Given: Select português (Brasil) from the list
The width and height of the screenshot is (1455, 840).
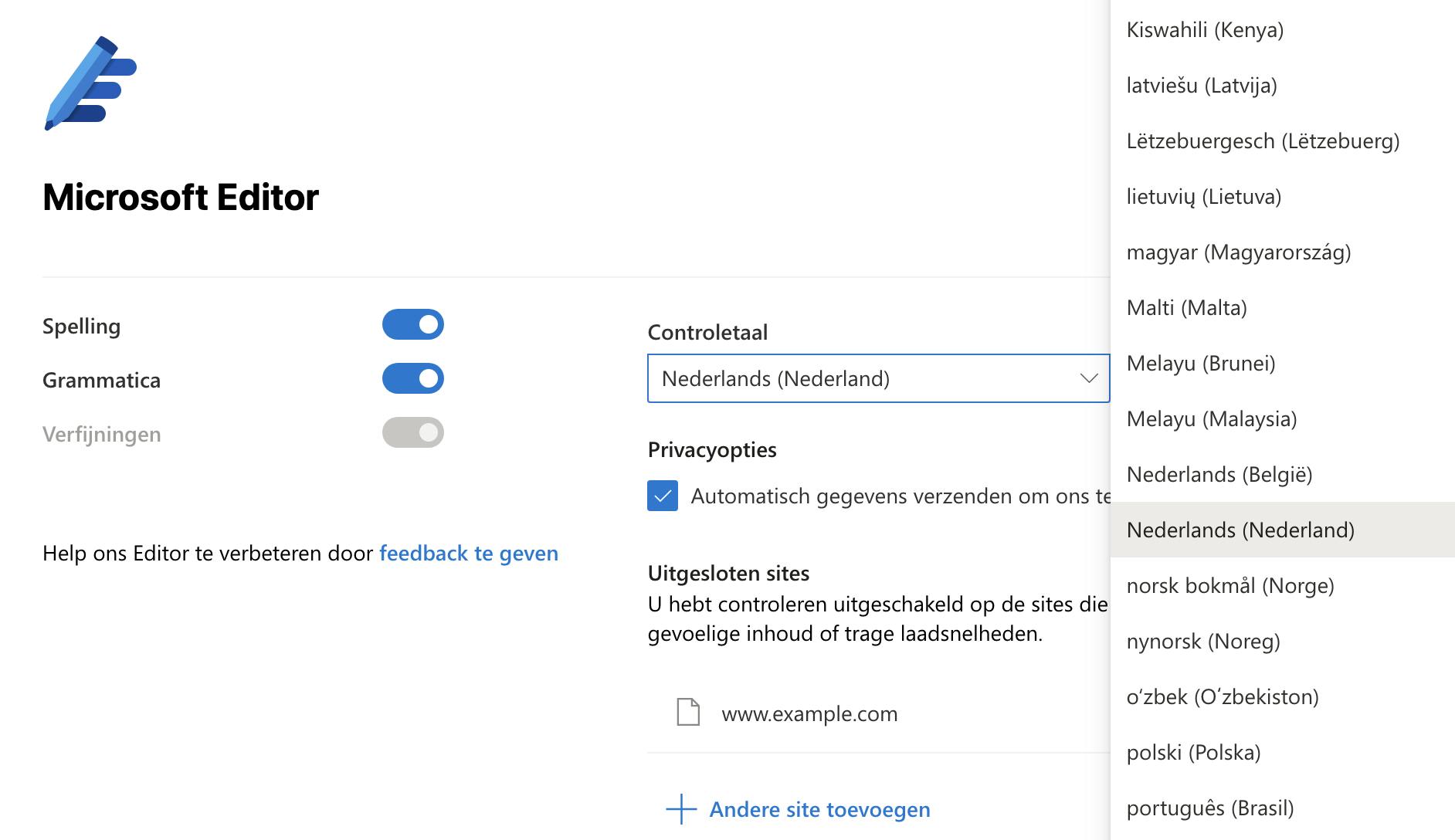Looking at the screenshot, I should (x=1209, y=808).
